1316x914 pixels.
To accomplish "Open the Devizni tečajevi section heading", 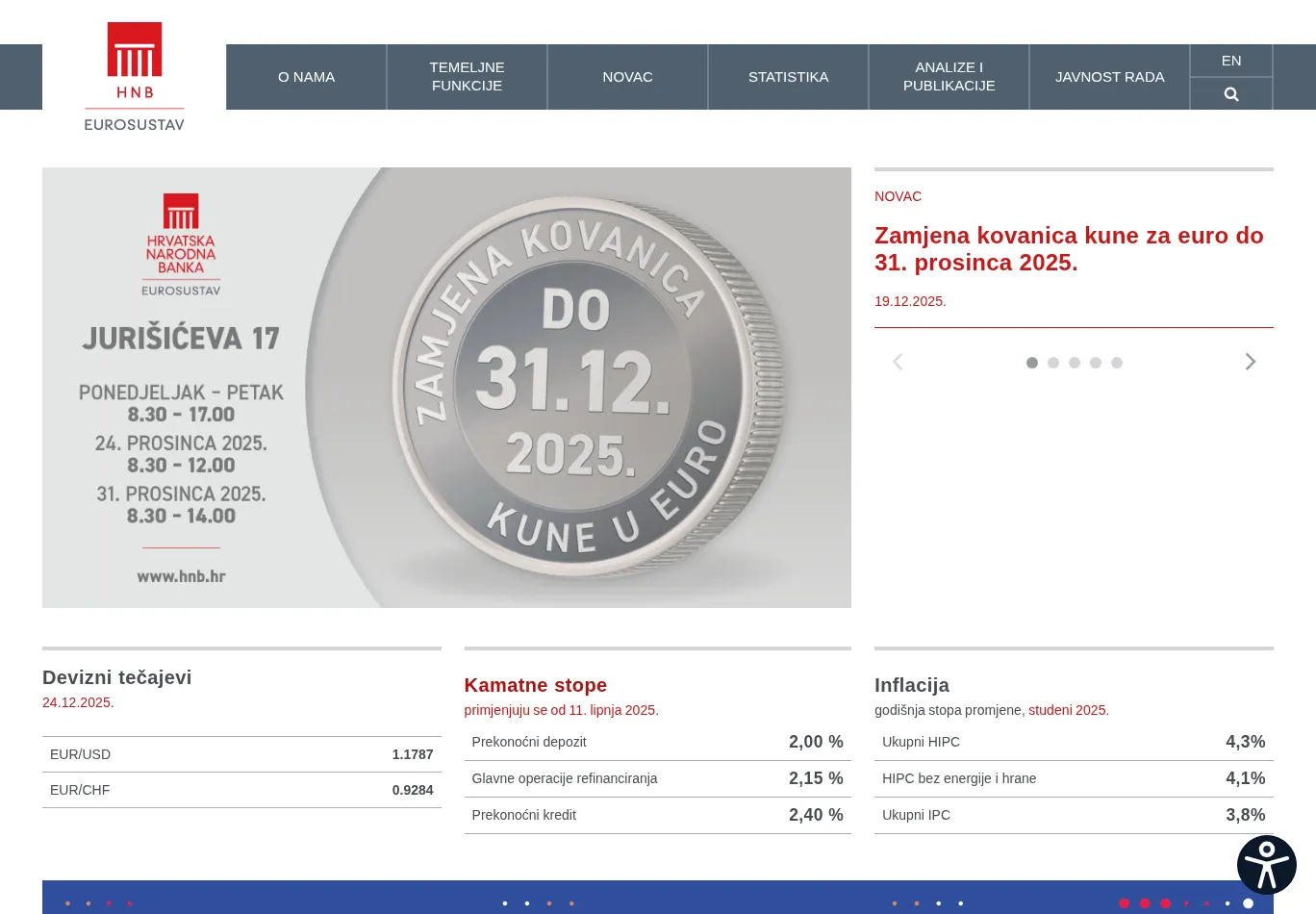I will [116, 677].
